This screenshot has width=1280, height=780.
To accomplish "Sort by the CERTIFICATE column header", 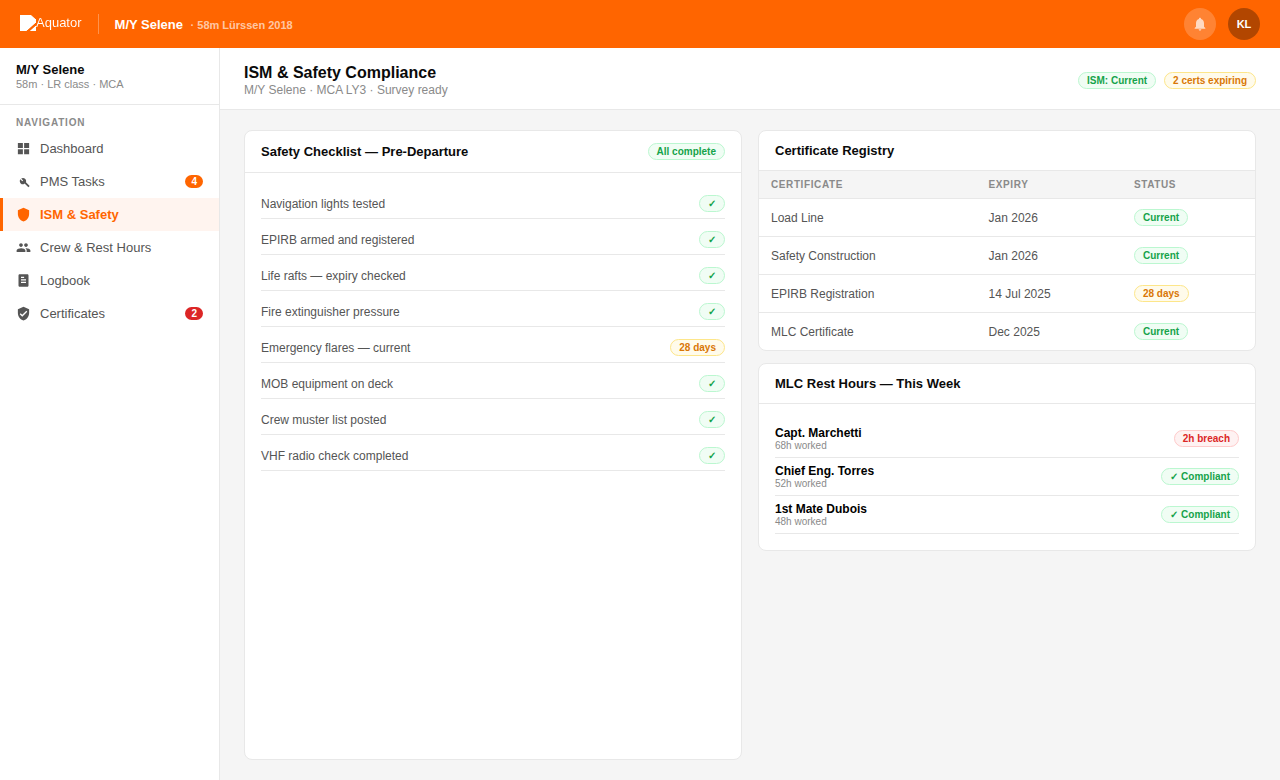I will (807, 185).
